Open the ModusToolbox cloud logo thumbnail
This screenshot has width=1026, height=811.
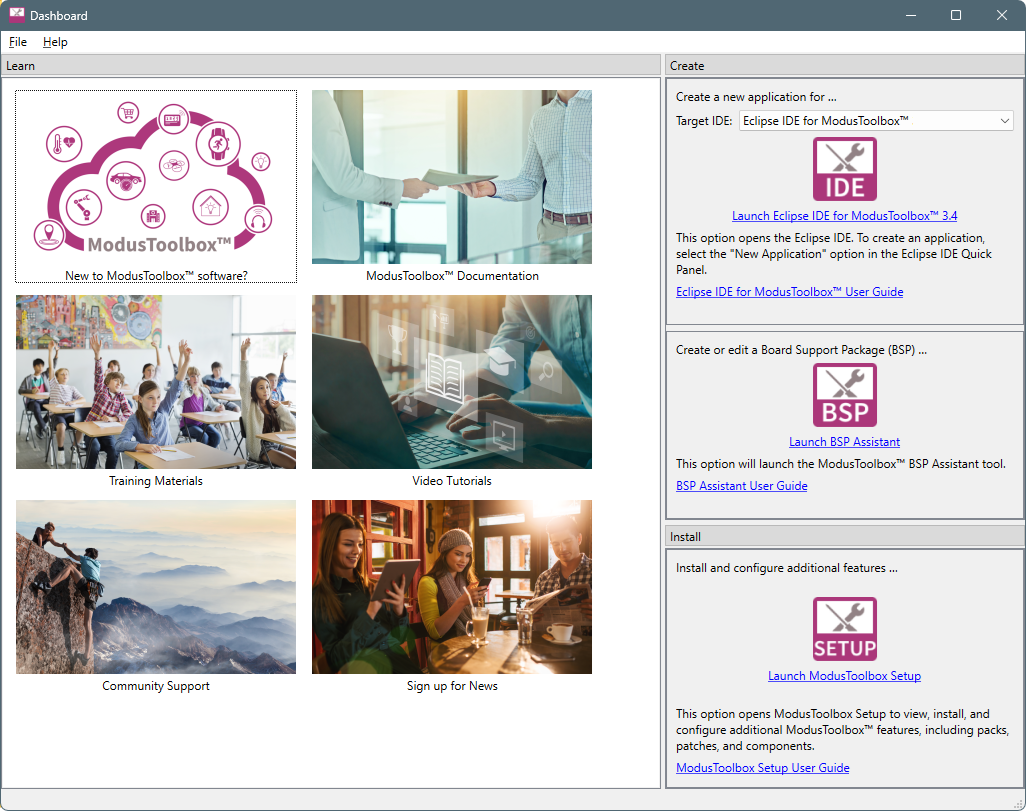(156, 177)
